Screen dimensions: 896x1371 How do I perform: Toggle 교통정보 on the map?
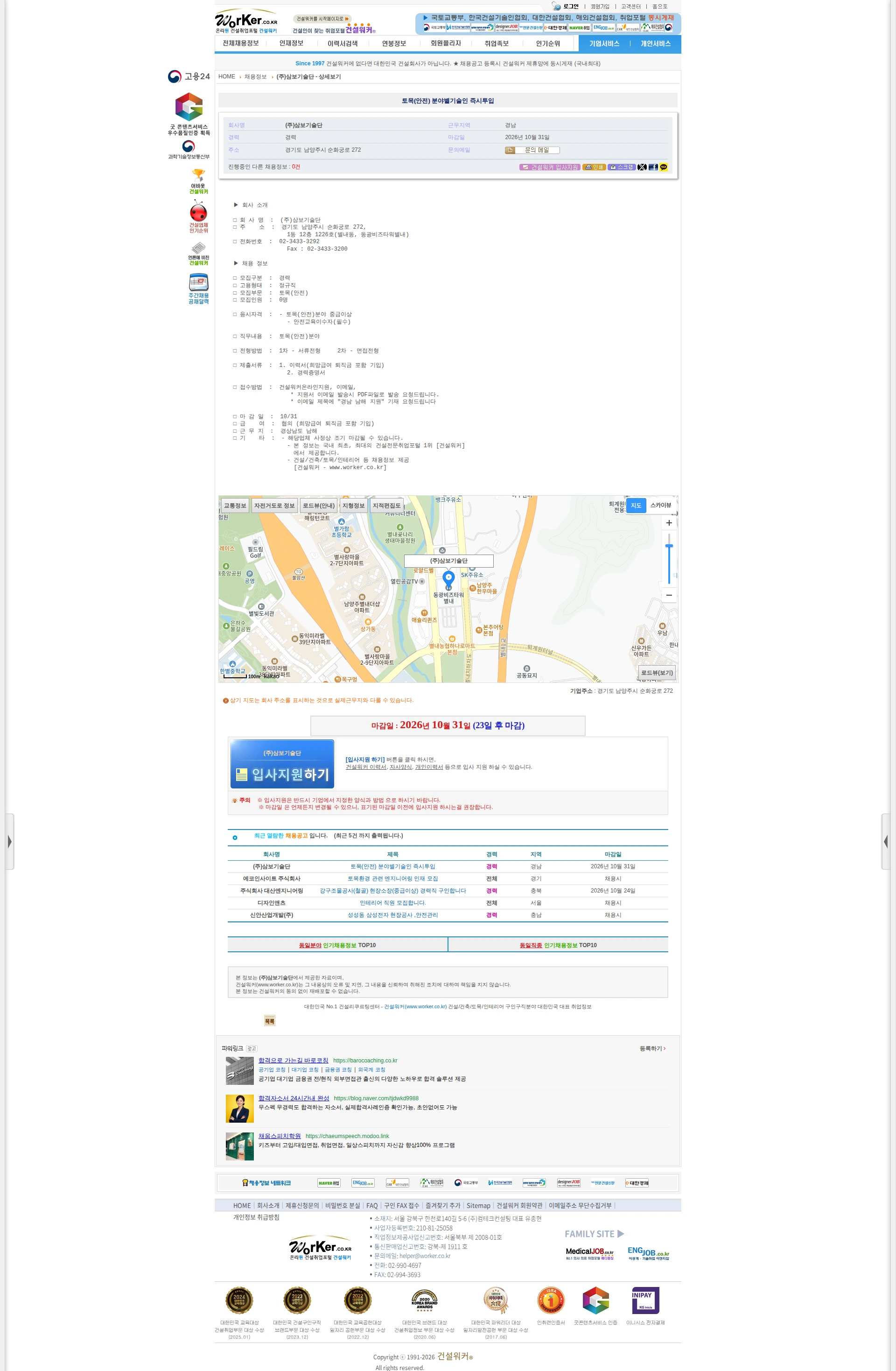tap(235, 505)
